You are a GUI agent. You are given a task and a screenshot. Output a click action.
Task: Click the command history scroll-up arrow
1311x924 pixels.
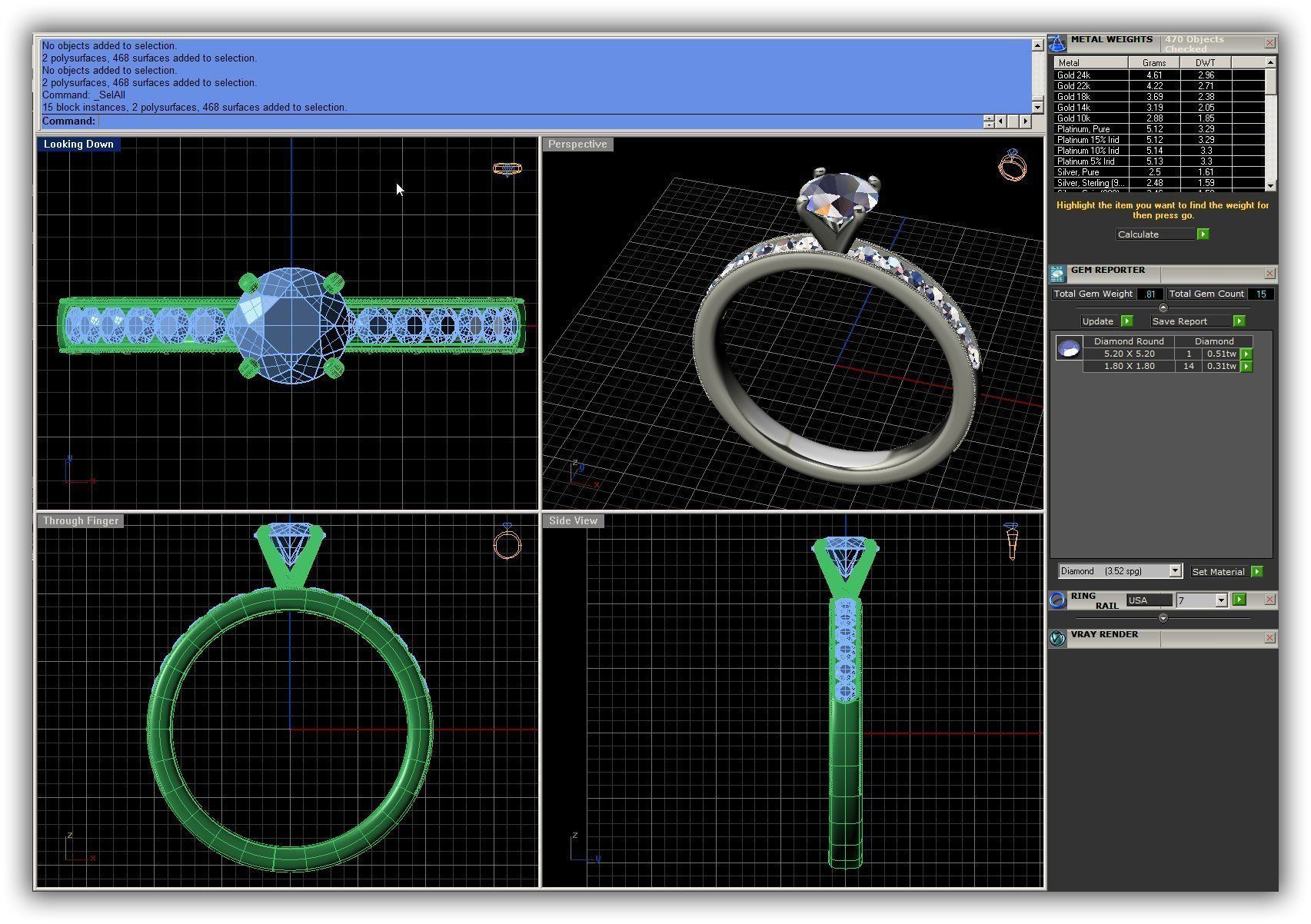coord(1037,46)
